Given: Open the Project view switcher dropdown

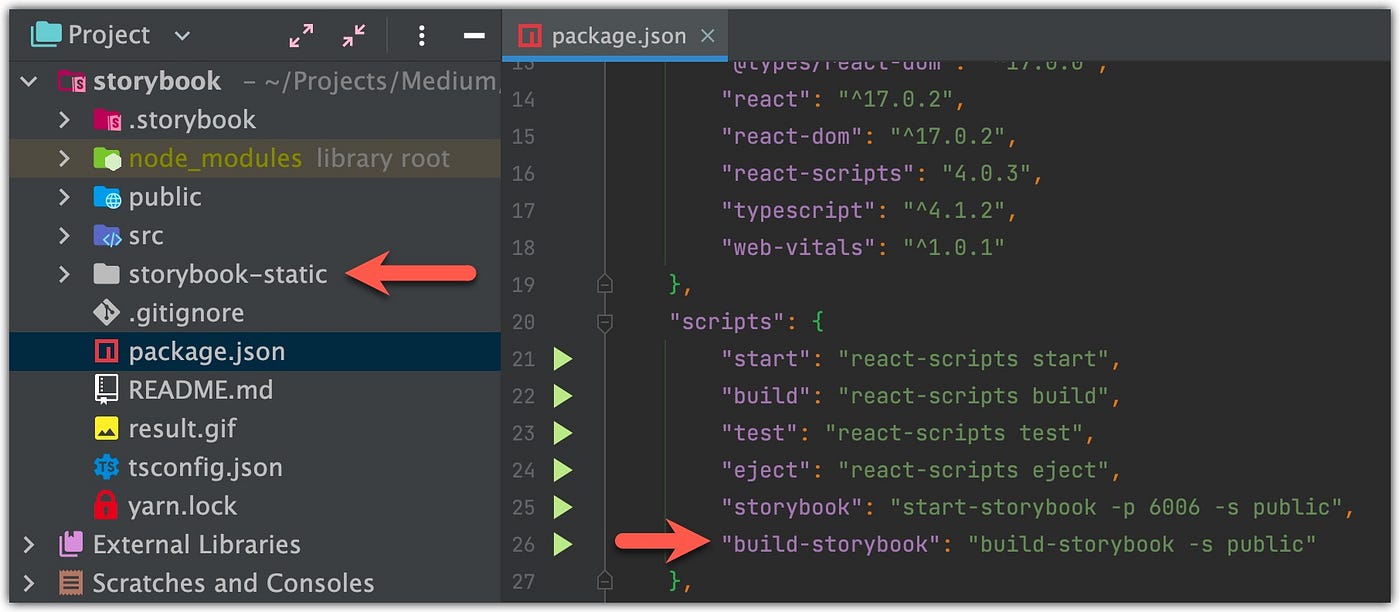Looking at the screenshot, I should (x=181, y=34).
